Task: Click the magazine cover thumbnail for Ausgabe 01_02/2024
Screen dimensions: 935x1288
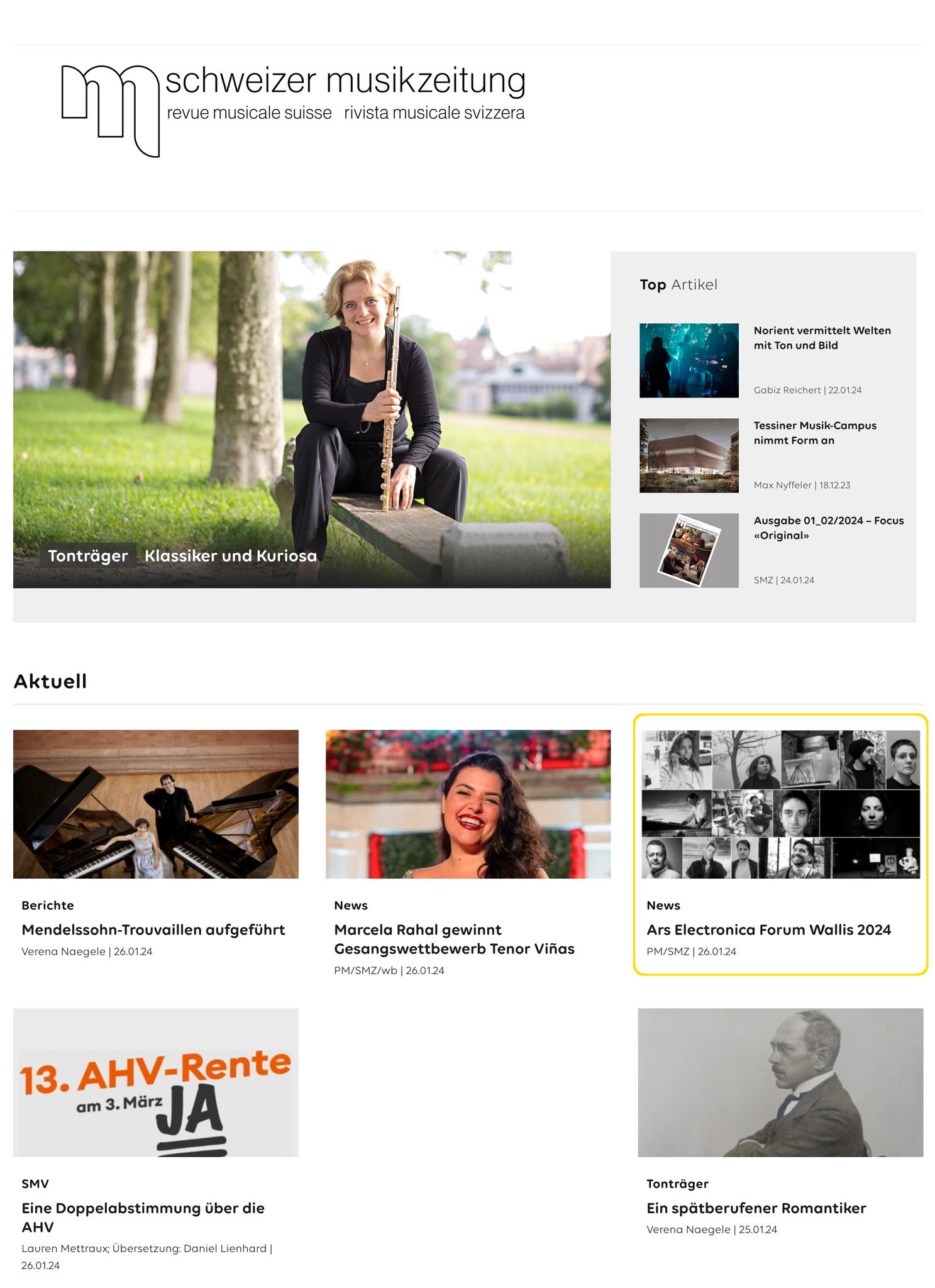Action: pyautogui.click(x=689, y=550)
